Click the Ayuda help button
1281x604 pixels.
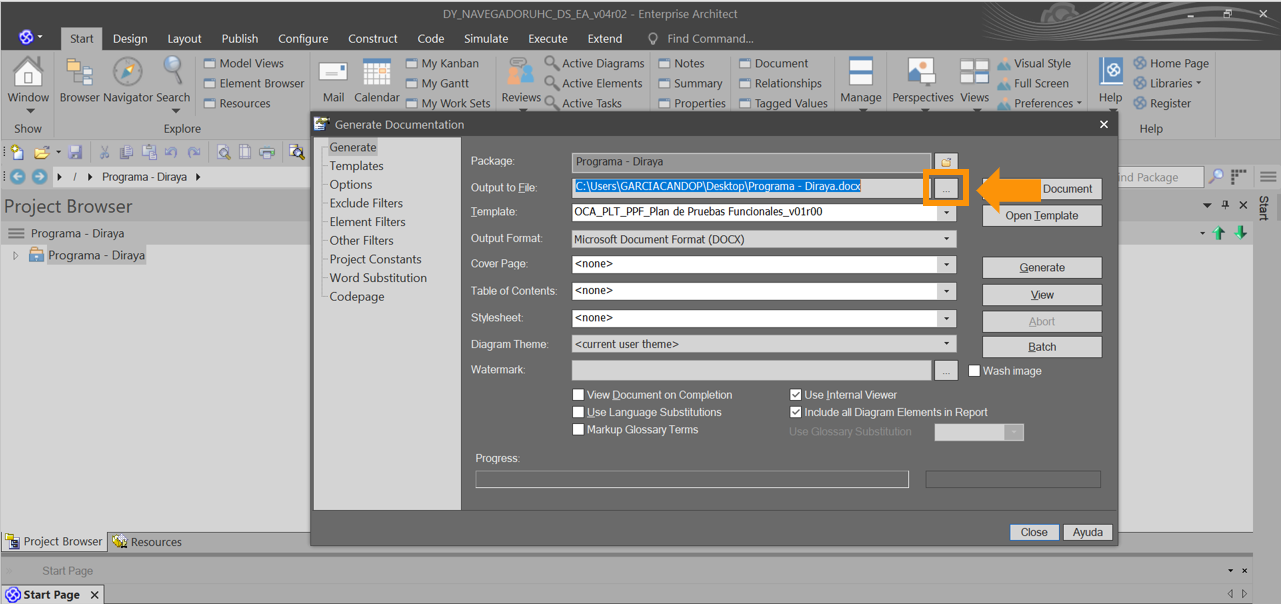(1088, 533)
